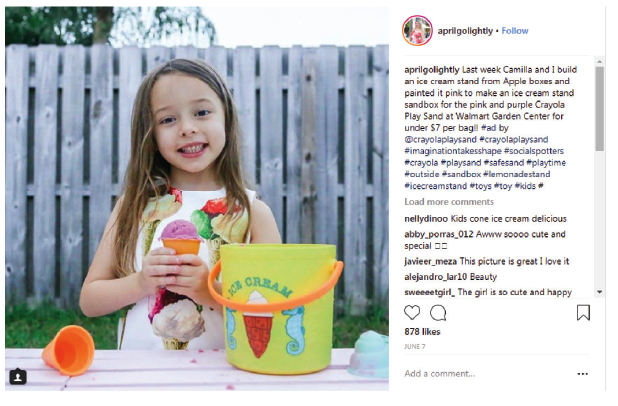This screenshot has width=618, height=406.
Task: Visit javieer_meza commenter profile
Action: click(430, 261)
